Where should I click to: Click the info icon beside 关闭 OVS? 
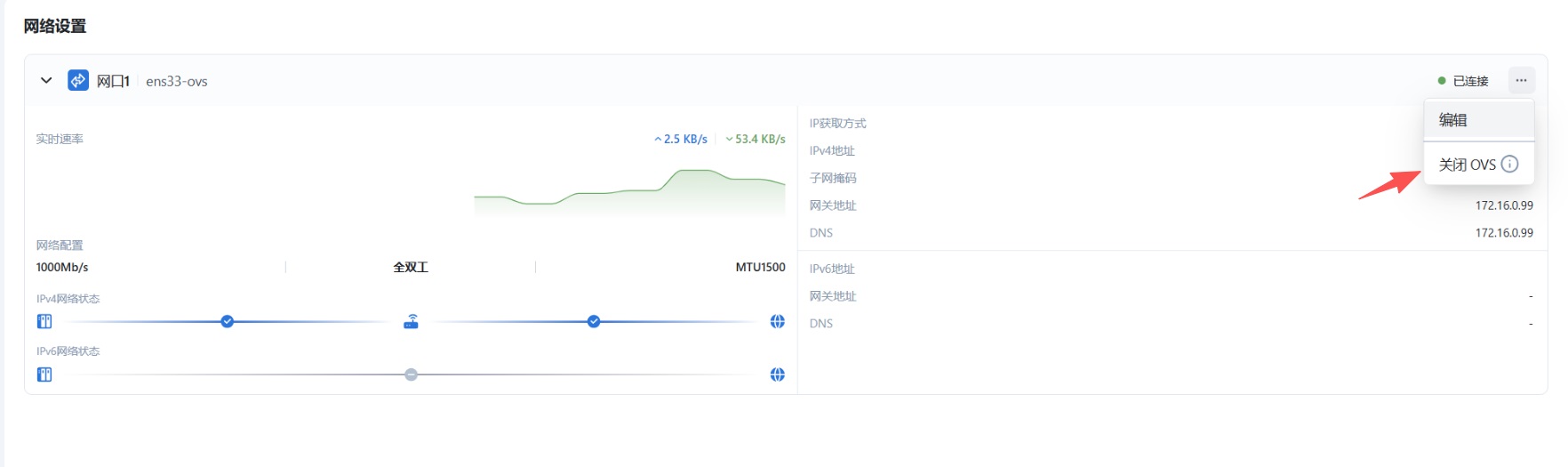click(x=1509, y=165)
